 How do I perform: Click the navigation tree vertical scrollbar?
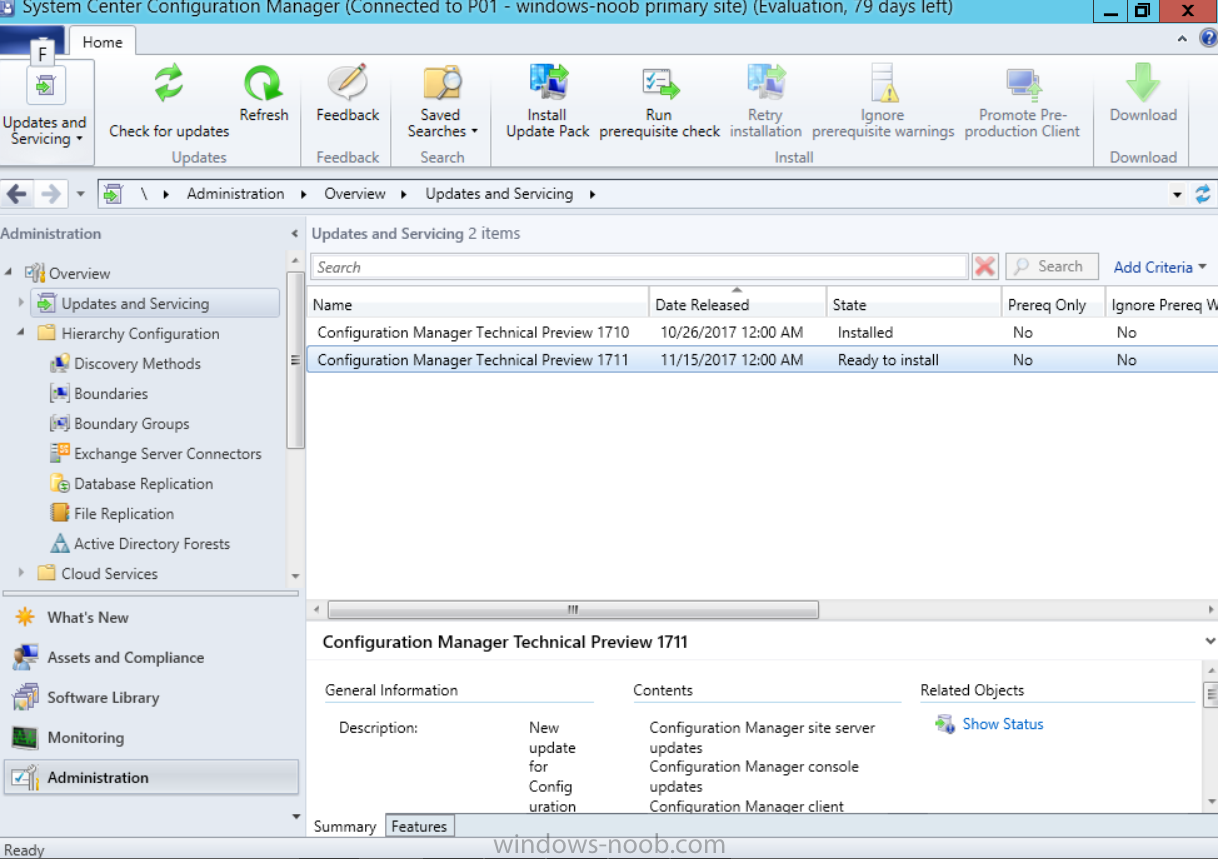click(295, 360)
